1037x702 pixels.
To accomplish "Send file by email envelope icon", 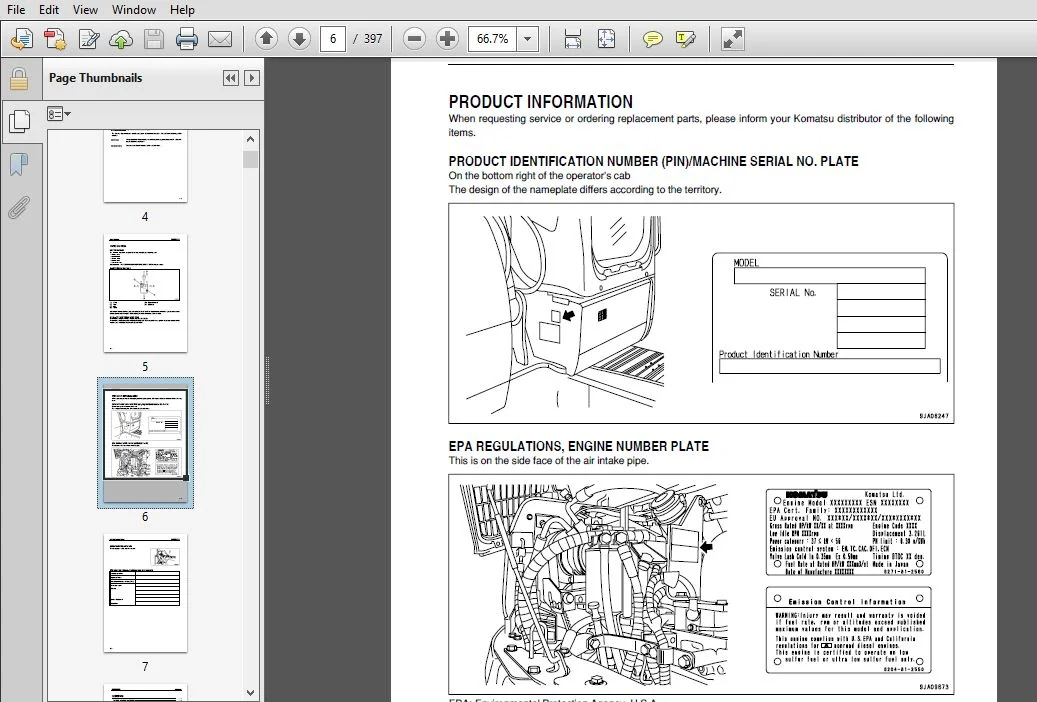I will point(220,39).
